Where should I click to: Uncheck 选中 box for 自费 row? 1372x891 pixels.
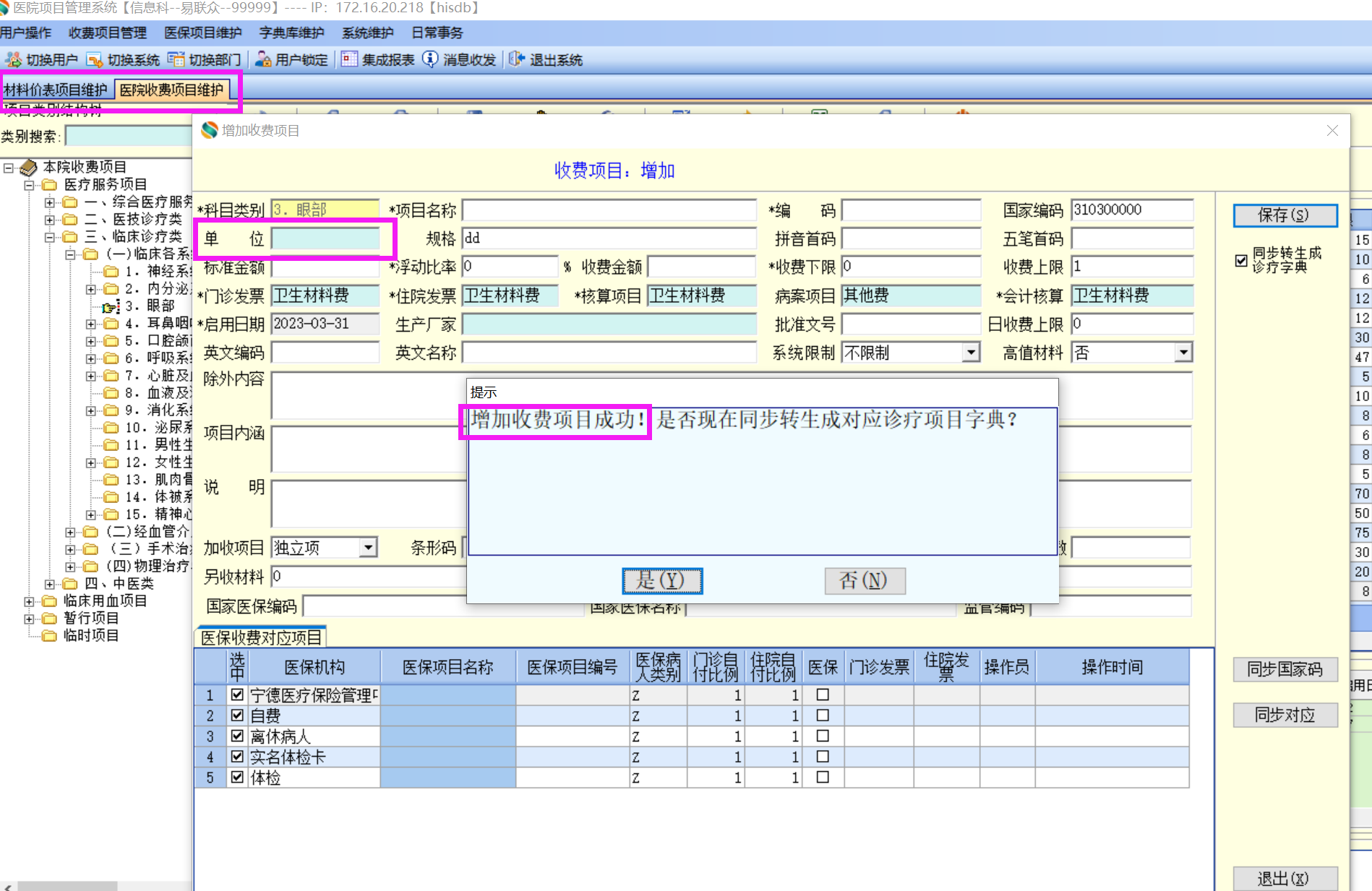237,715
